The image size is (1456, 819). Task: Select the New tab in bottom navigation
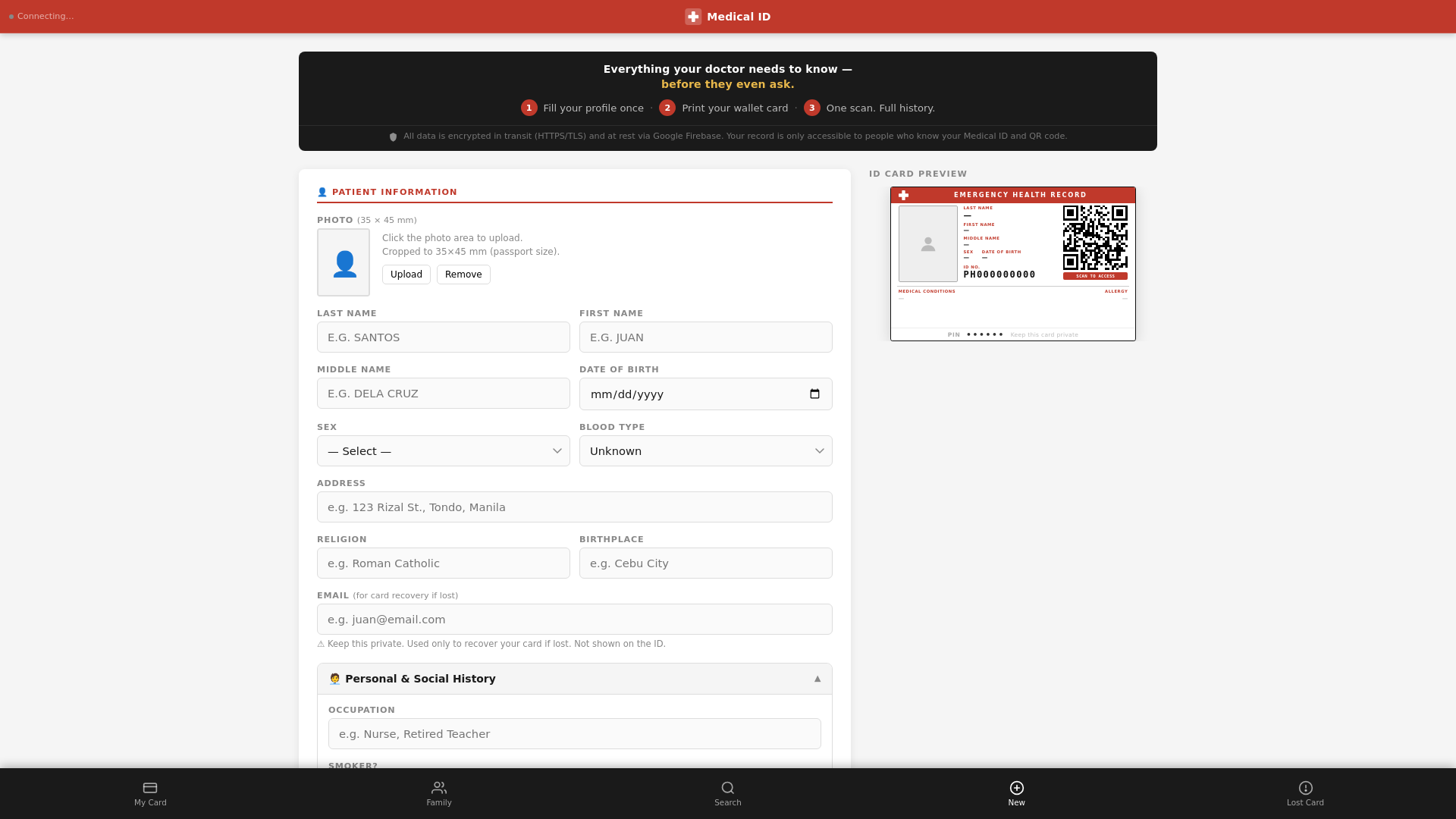point(1017,793)
